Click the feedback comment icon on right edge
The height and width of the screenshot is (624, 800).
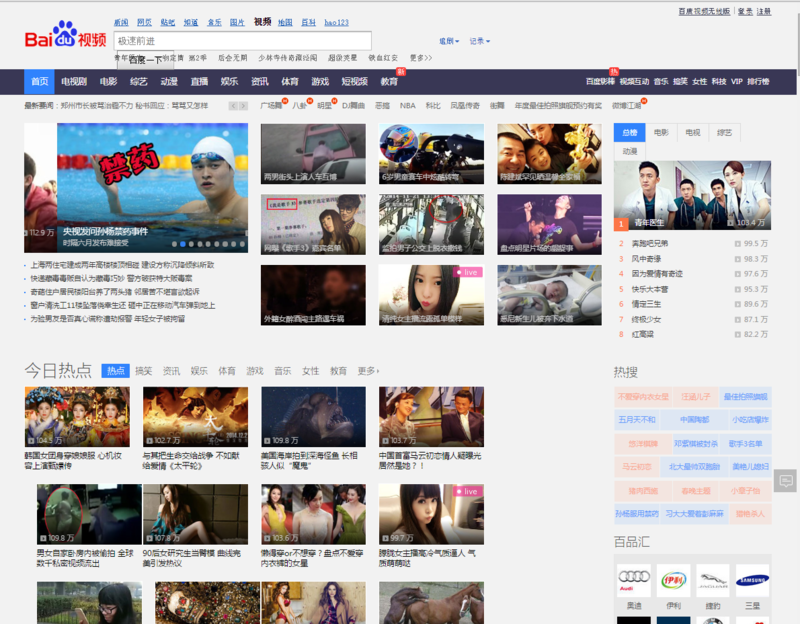point(786,480)
